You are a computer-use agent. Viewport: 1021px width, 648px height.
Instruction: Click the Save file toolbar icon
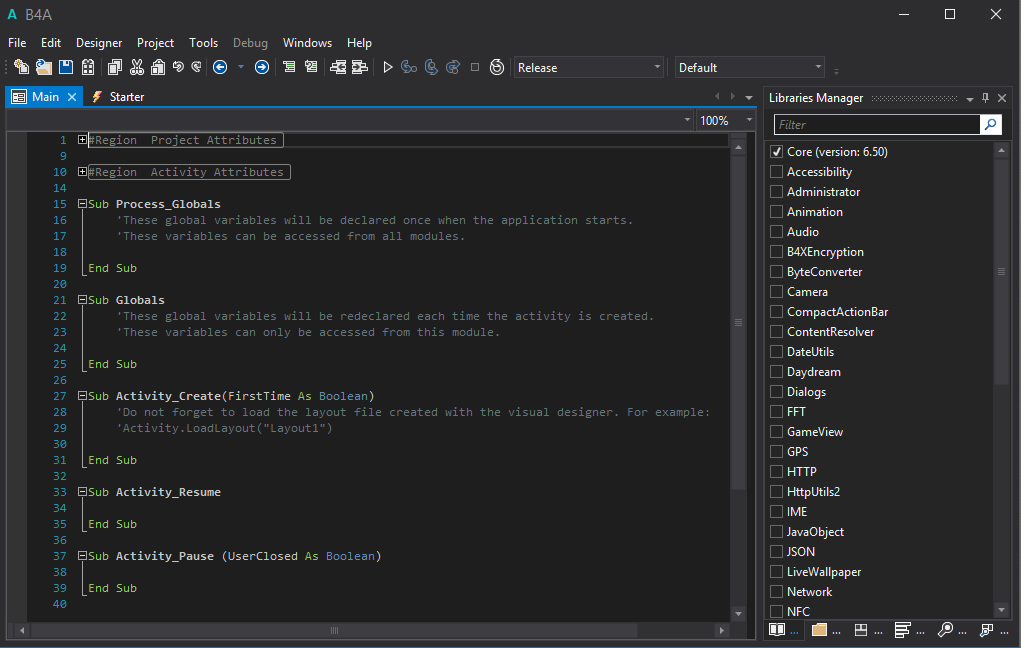tap(66, 67)
